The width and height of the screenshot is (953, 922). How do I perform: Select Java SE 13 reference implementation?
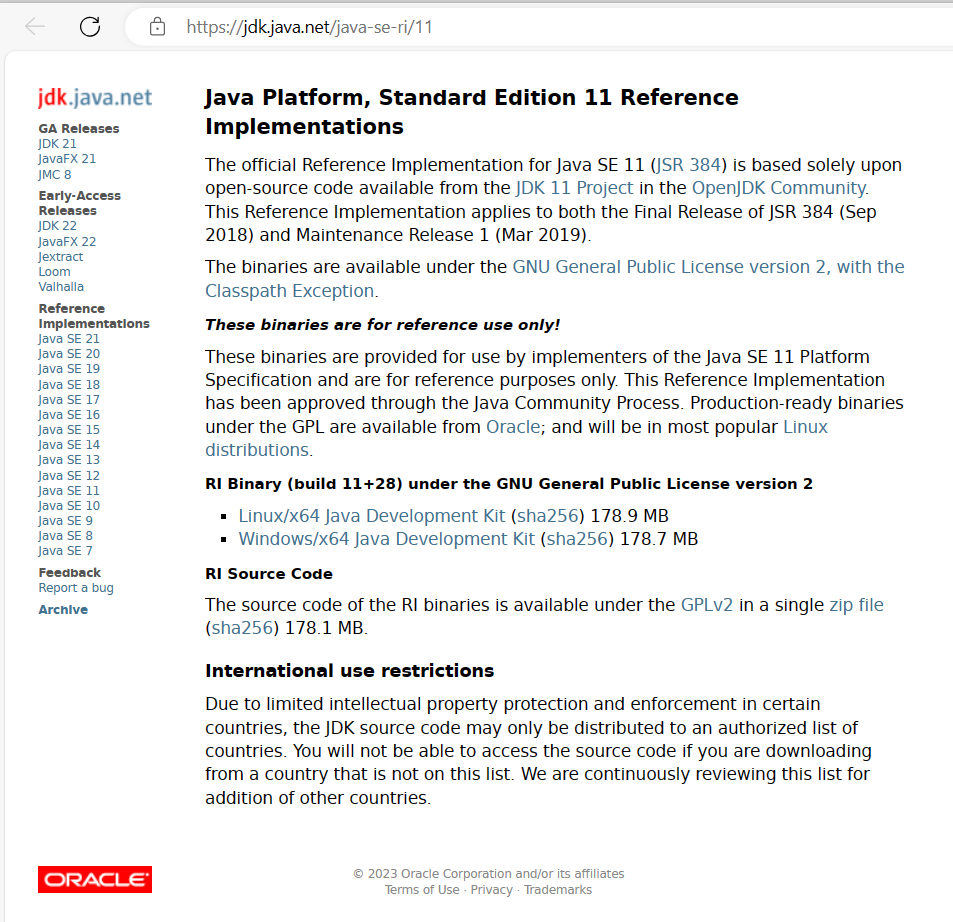[69, 460]
